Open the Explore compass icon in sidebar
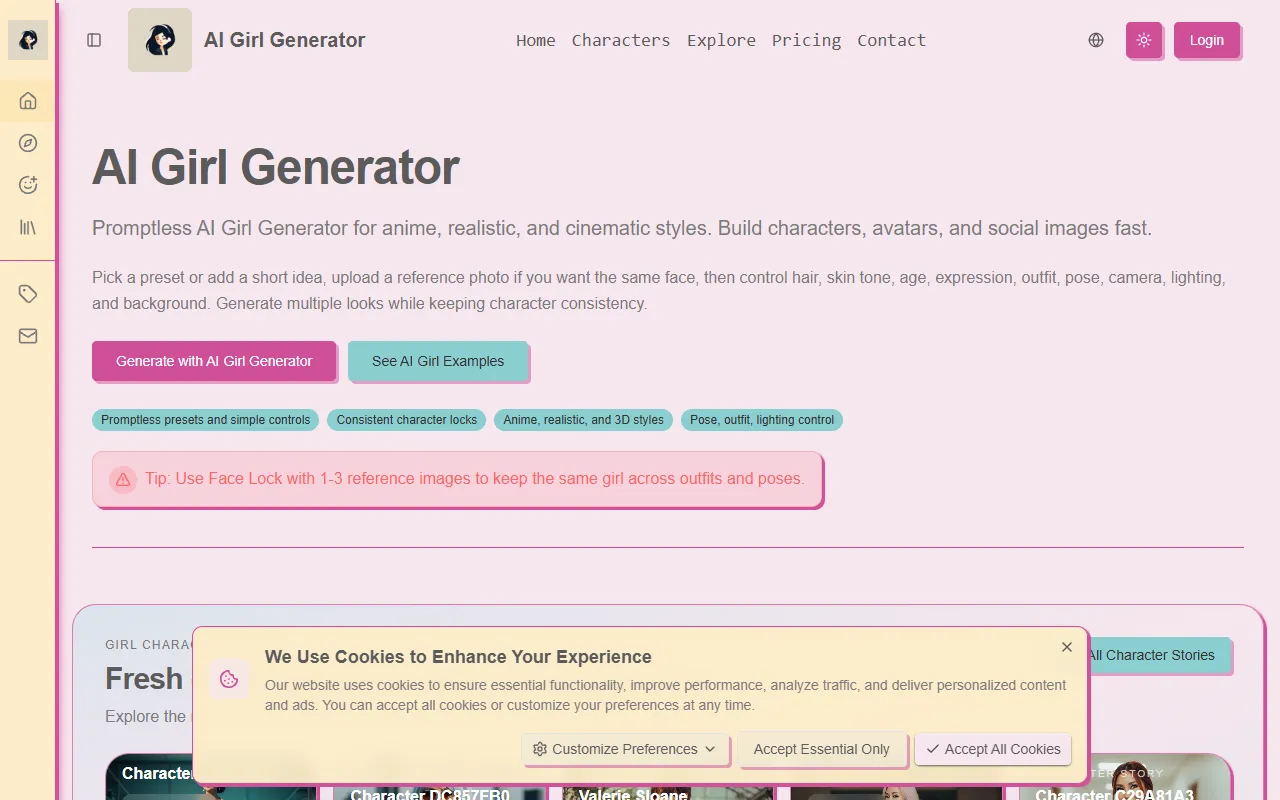 28,143
